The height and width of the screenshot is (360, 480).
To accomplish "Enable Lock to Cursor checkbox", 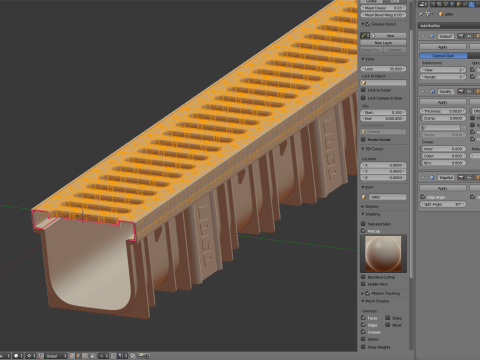I will (363, 90).
